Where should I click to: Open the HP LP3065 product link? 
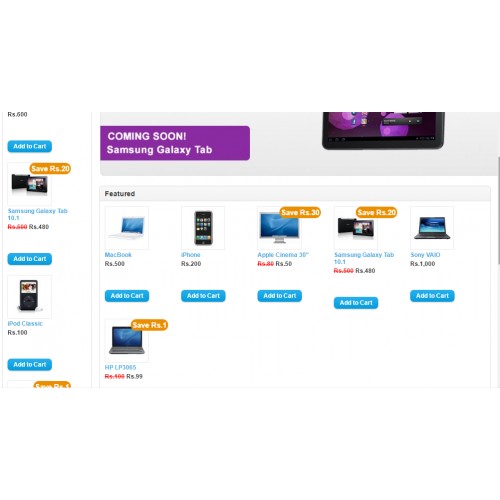(120, 367)
